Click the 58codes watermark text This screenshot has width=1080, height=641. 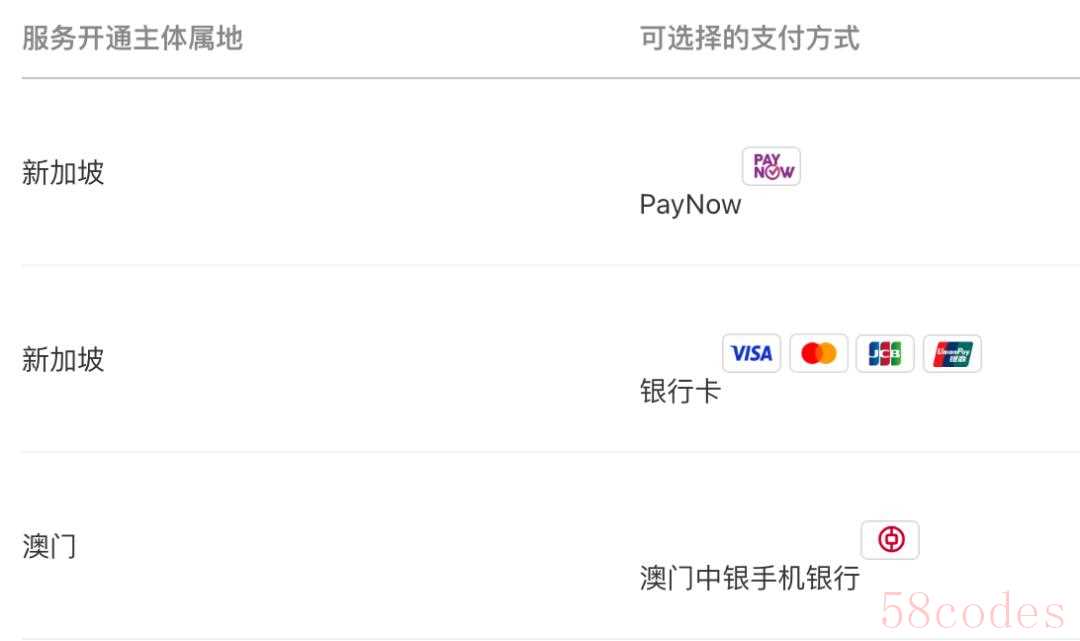pyautogui.click(x=973, y=611)
